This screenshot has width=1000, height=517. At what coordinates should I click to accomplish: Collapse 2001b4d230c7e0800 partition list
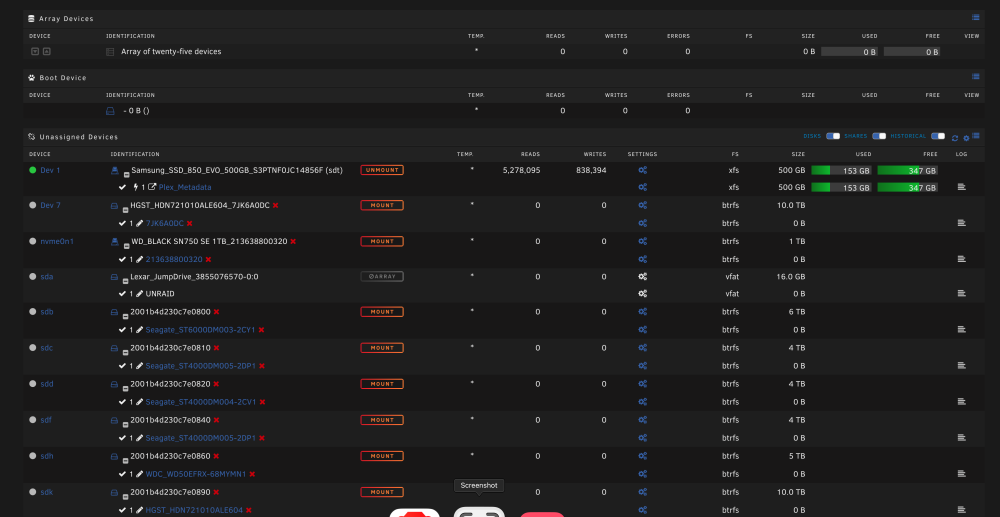(x=126, y=315)
